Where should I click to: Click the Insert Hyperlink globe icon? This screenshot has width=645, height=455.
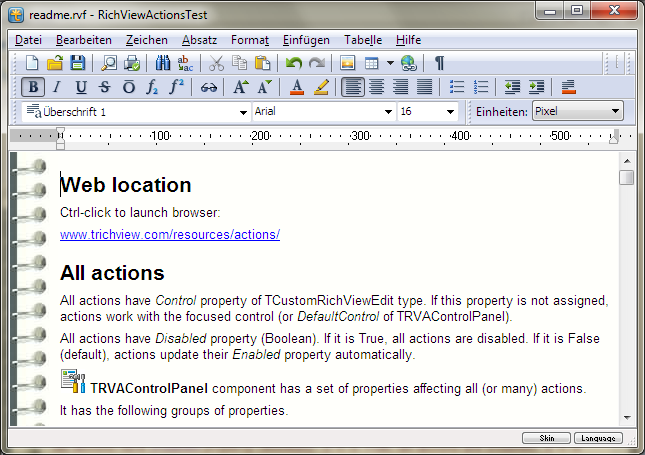coord(408,63)
